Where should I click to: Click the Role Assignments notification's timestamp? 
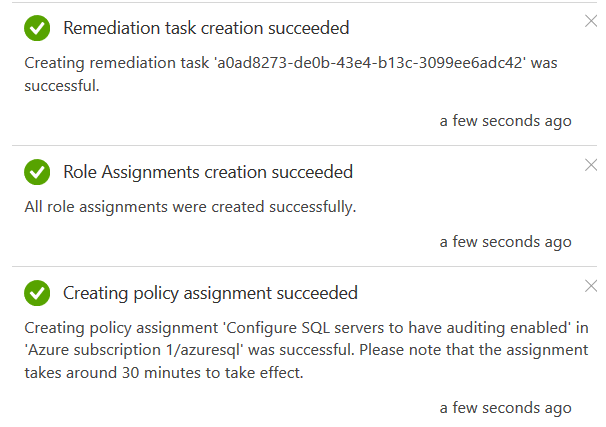(505, 241)
